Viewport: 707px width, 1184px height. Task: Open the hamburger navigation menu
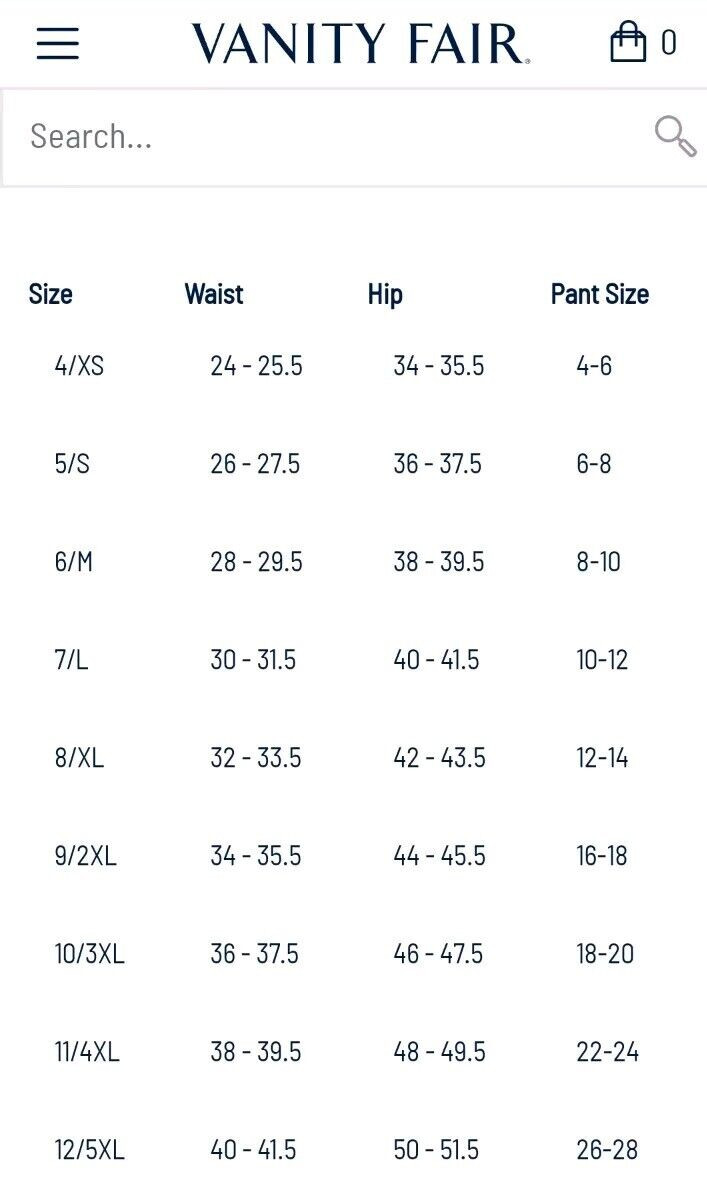click(58, 43)
